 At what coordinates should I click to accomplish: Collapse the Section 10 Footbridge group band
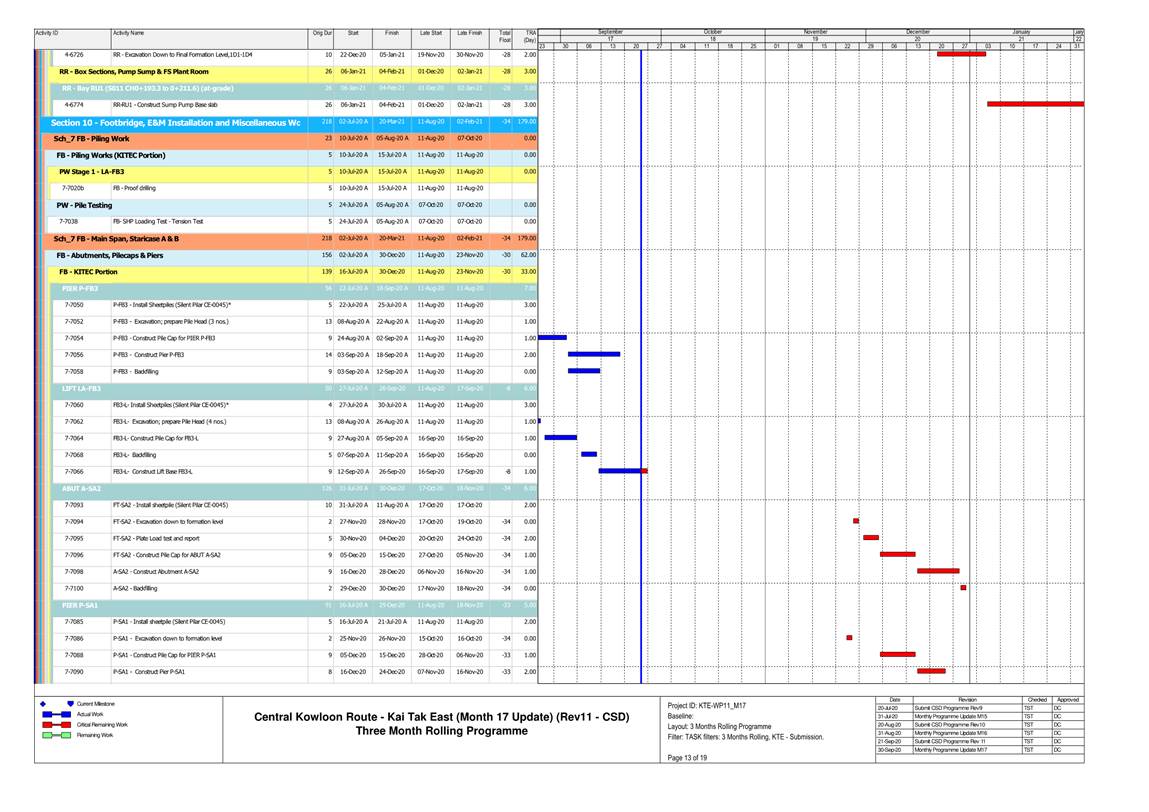175,122
